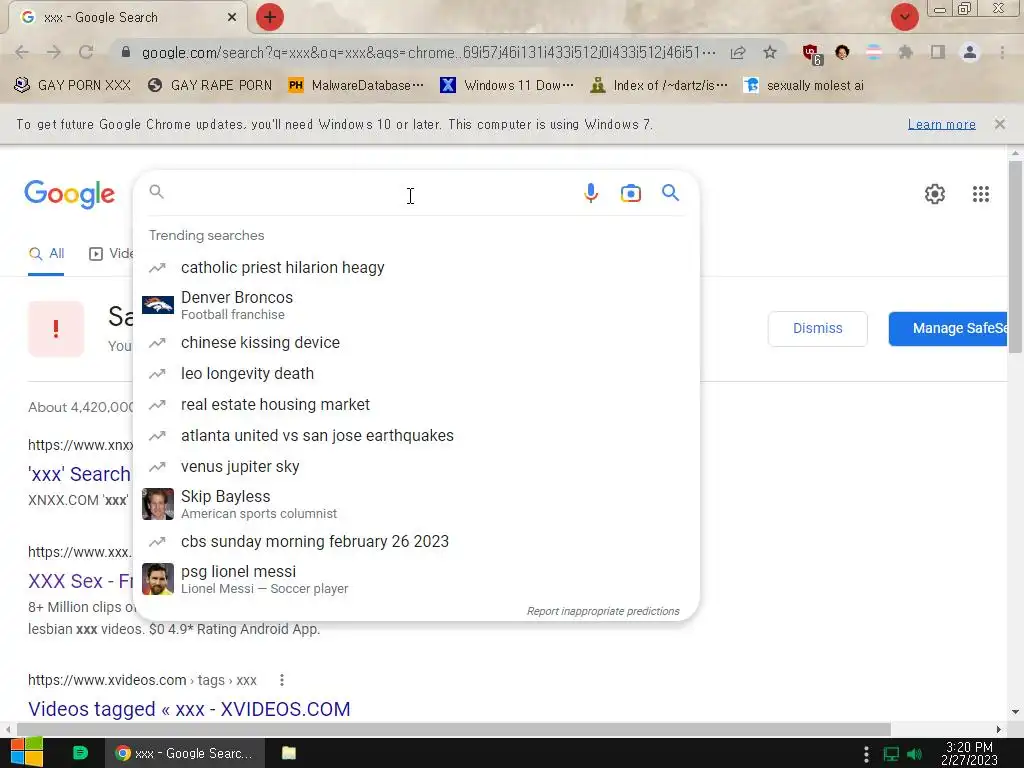
Task: Open the Index of /~dartz bookmark
Action: pyautogui.click(x=659, y=86)
